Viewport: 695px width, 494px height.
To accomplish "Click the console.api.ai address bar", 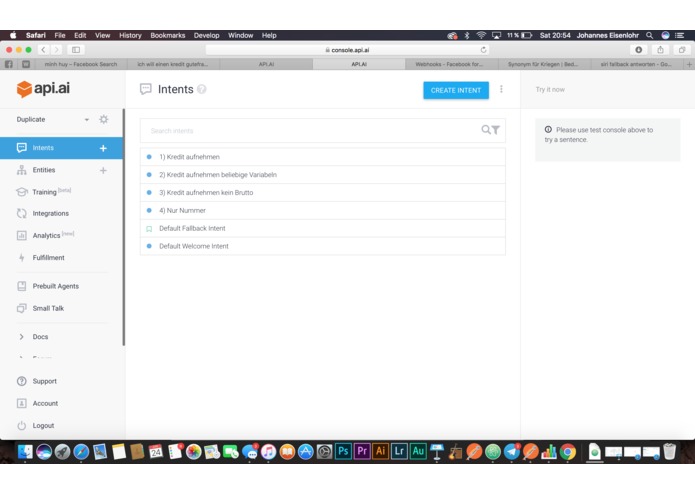I will [x=348, y=50].
